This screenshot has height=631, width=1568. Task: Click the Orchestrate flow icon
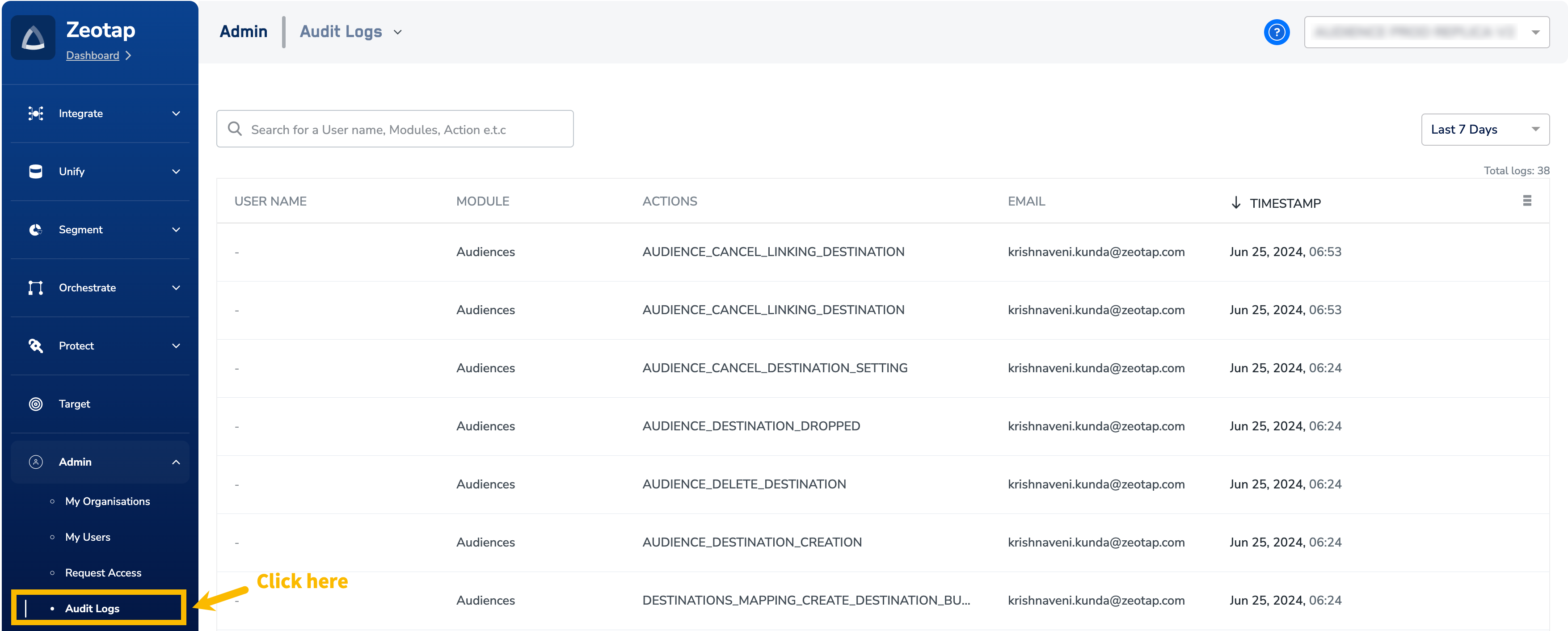pyautogui.click(x=36, y=288)
